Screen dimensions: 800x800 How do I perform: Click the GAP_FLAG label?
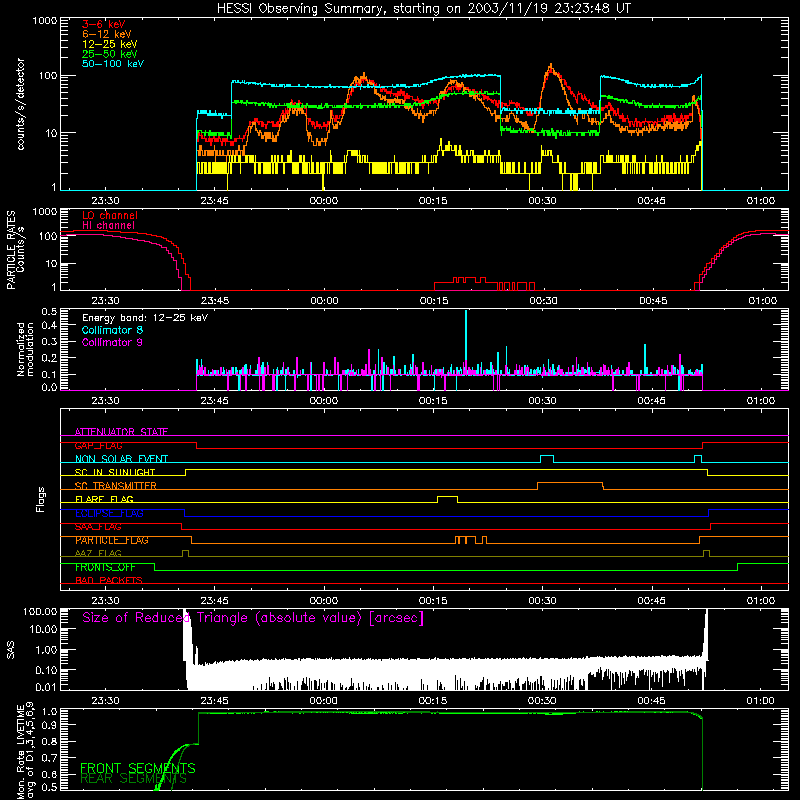pyautogui.click(x=98, y=445)
